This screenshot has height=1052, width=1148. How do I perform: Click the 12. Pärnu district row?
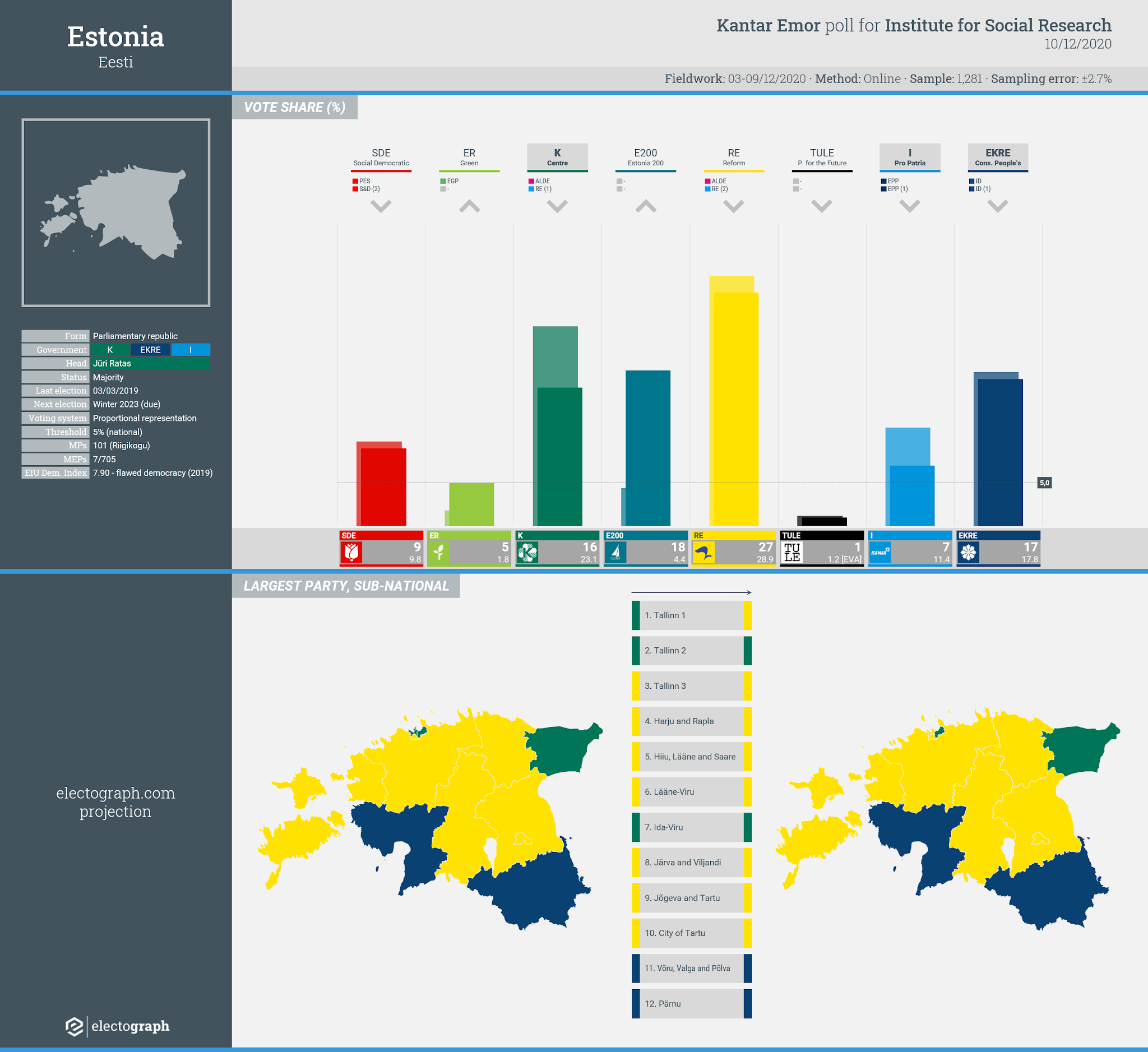click(x=691, y=1004)
